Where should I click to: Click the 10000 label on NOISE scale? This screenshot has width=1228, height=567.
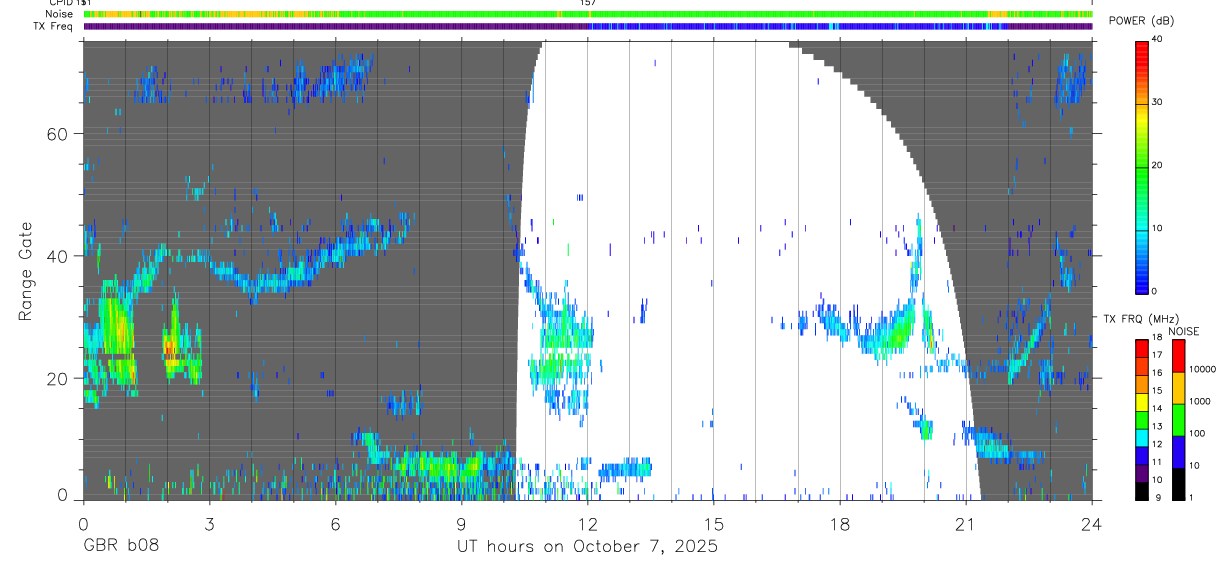point(1204,370)
